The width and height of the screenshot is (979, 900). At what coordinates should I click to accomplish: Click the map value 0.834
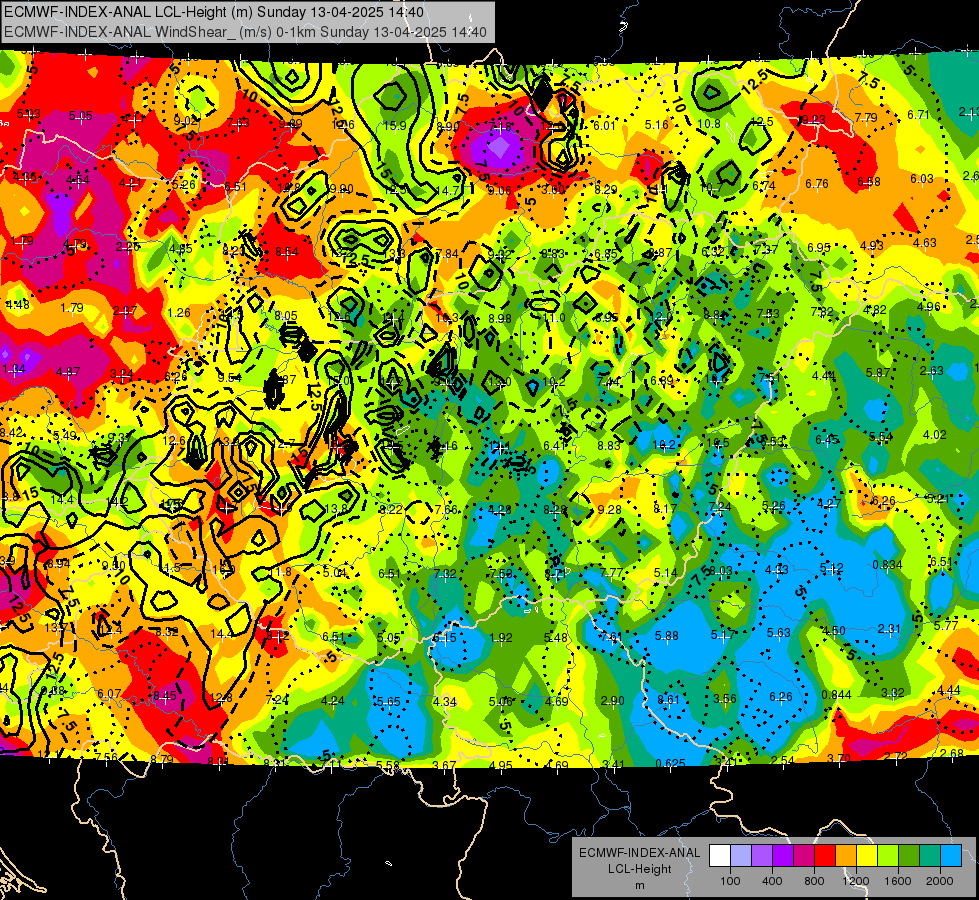(x=887, y=565)
